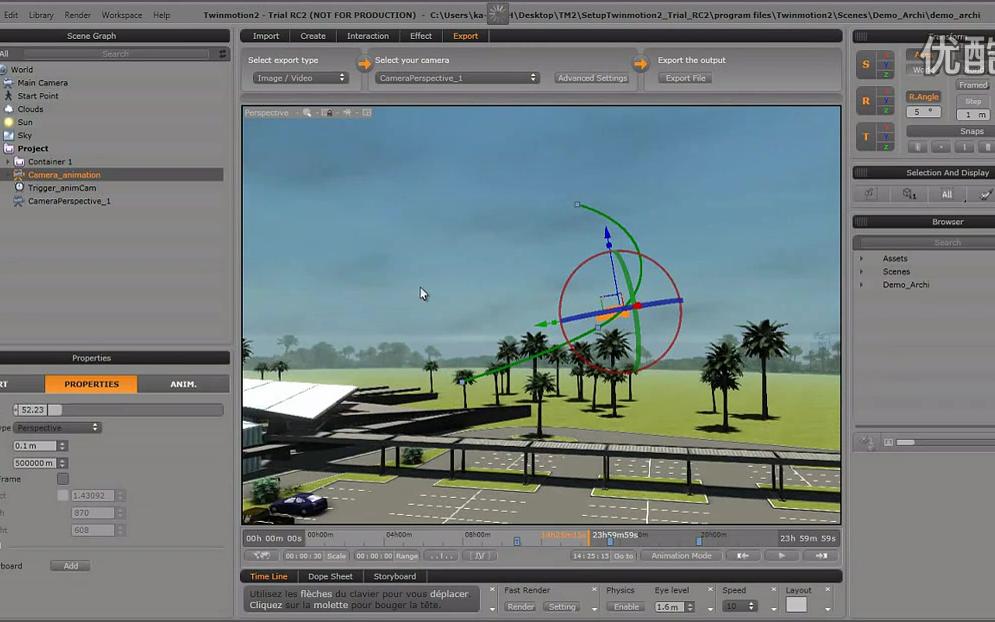995x622 pixels.
Task: Expand the Assets folder in Browser
Action: [861, 258]
